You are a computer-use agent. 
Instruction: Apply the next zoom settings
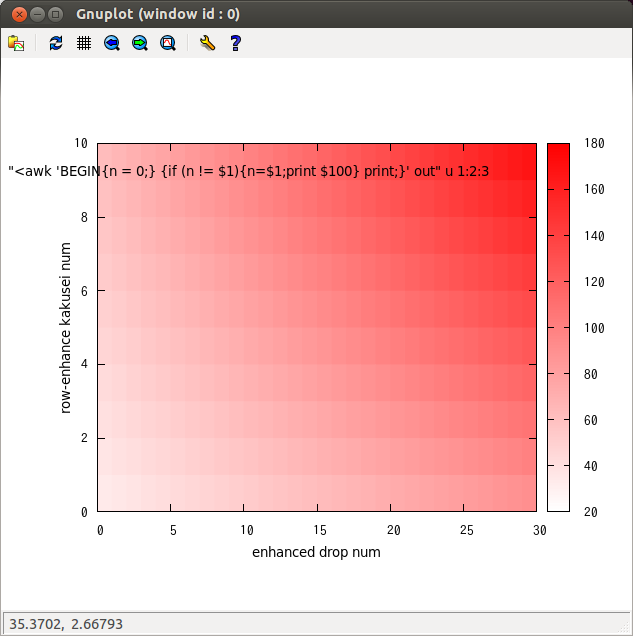point(140,43)
